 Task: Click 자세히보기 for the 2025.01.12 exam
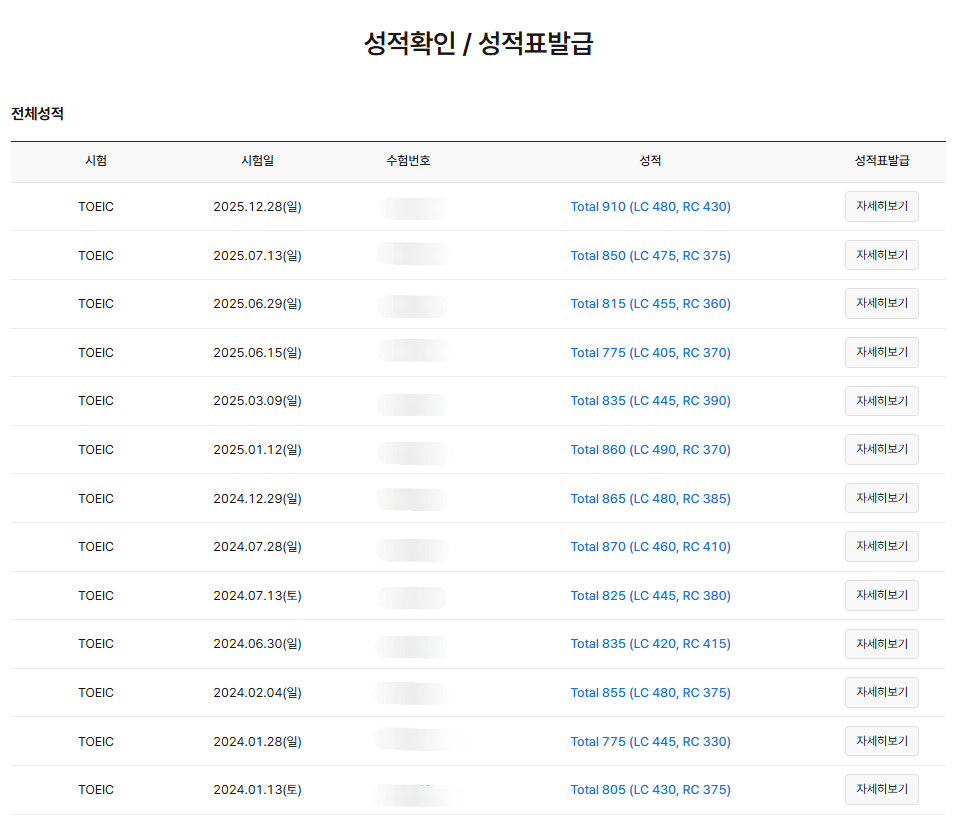coord(881,450)
